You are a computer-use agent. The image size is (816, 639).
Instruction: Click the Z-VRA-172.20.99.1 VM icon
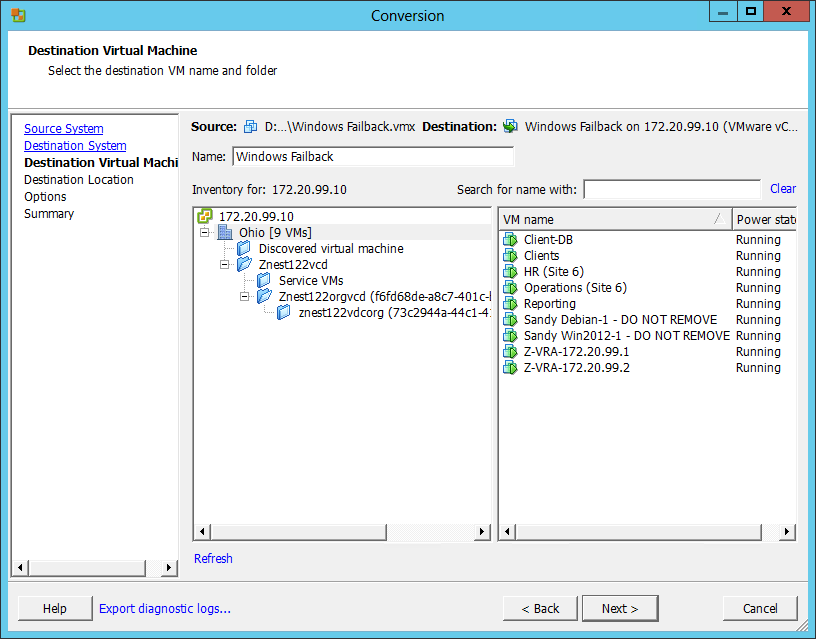click(510, 352)
